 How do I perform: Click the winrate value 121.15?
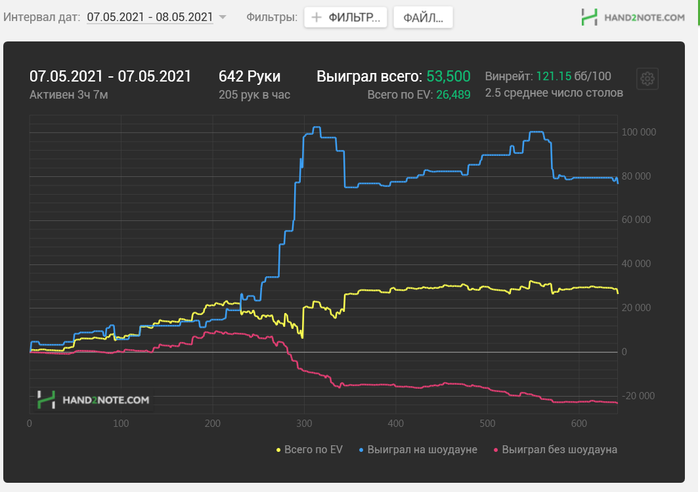tap(554, 76)
